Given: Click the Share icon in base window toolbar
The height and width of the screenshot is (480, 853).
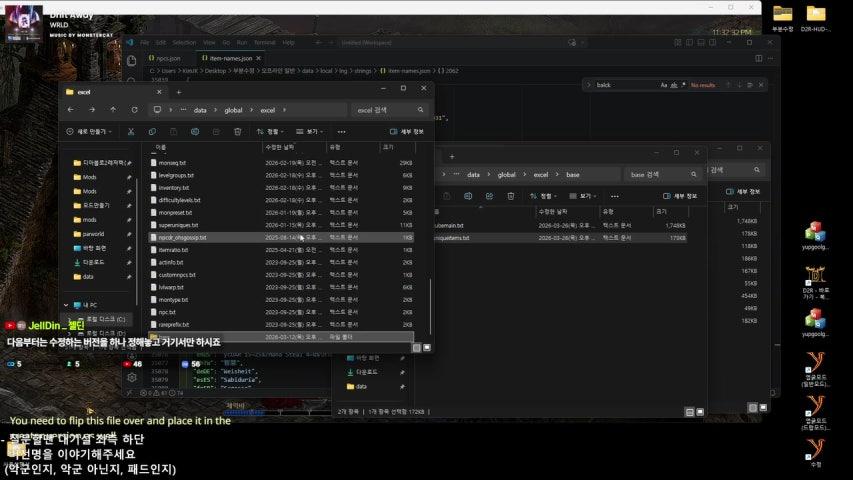Looking at the screenshot, I should (x=490, y=196).
